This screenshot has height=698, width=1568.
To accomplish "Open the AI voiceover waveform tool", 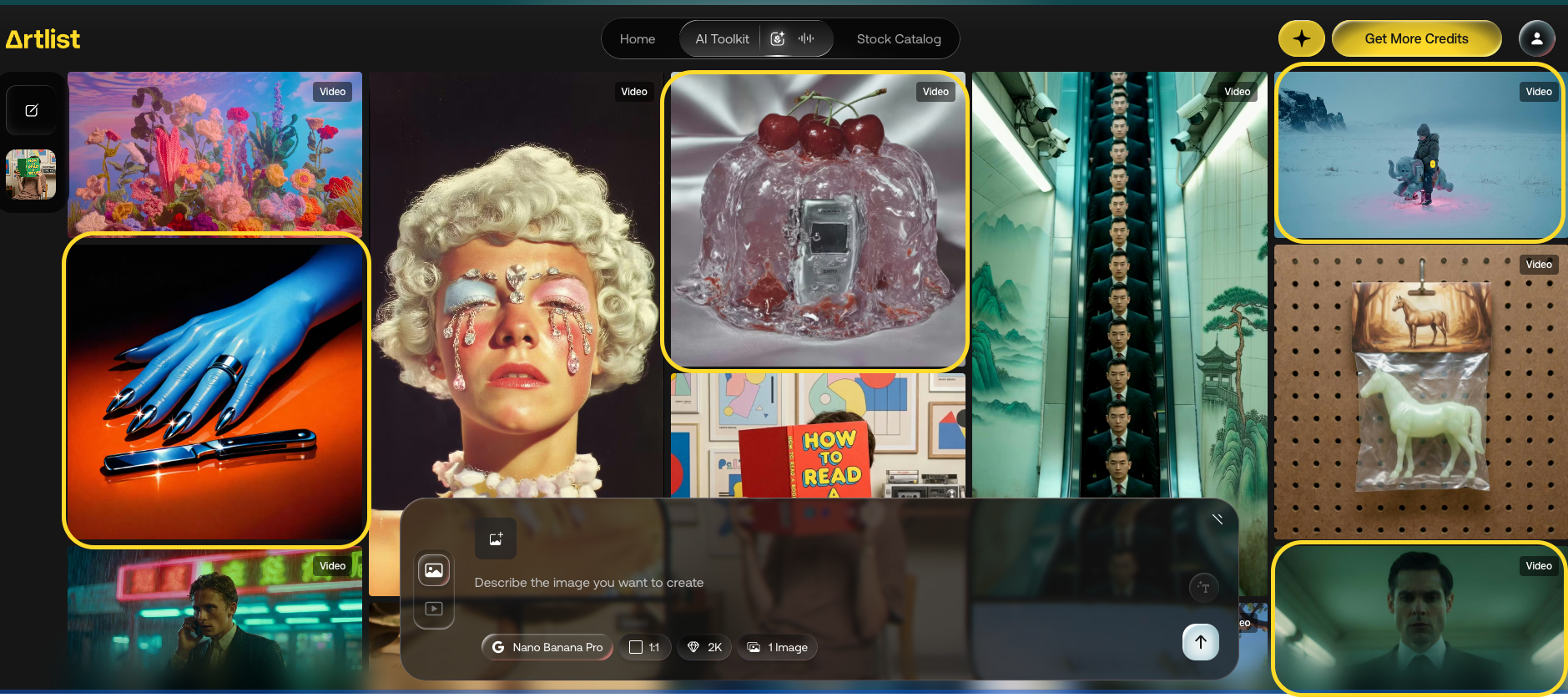I will point(806,38).
